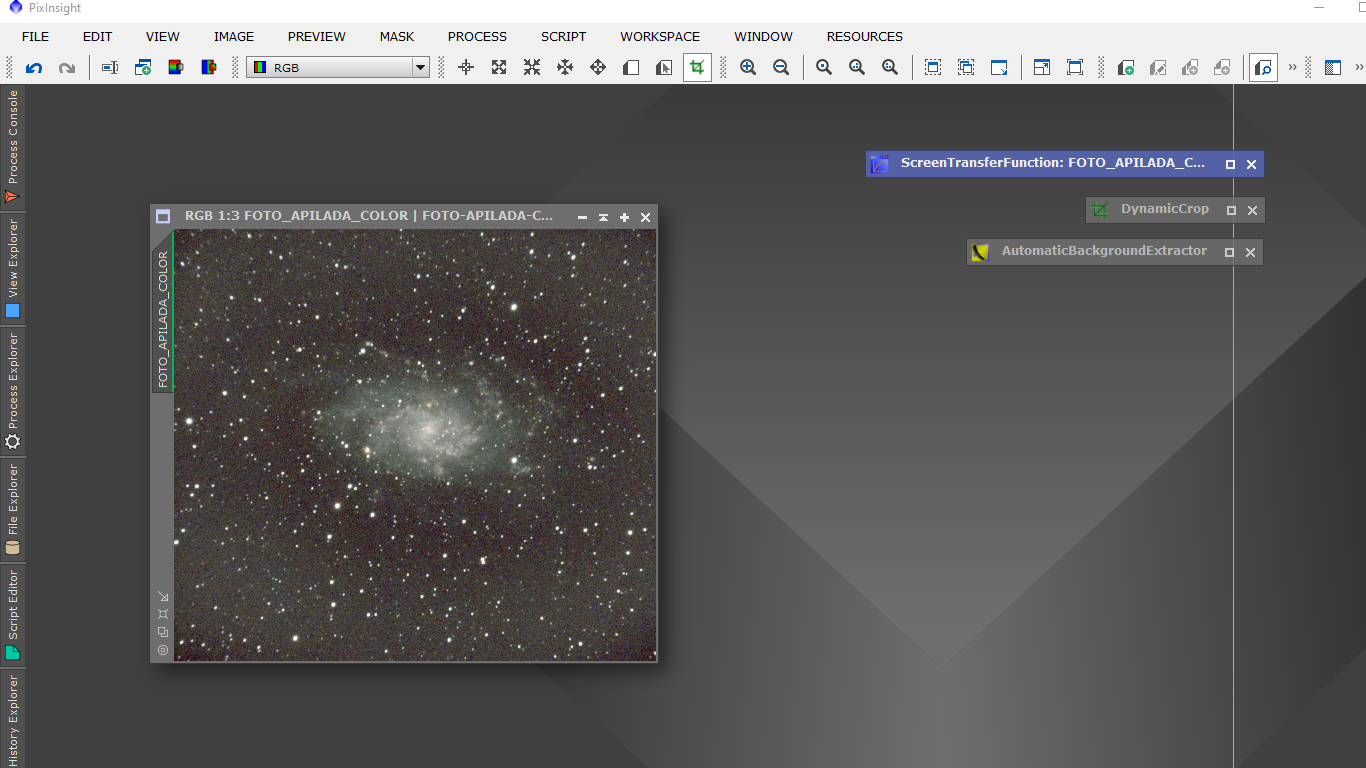Open the PROCESS menu
The width and height of the screenshot is (1366, 768).
click(477, 37)
